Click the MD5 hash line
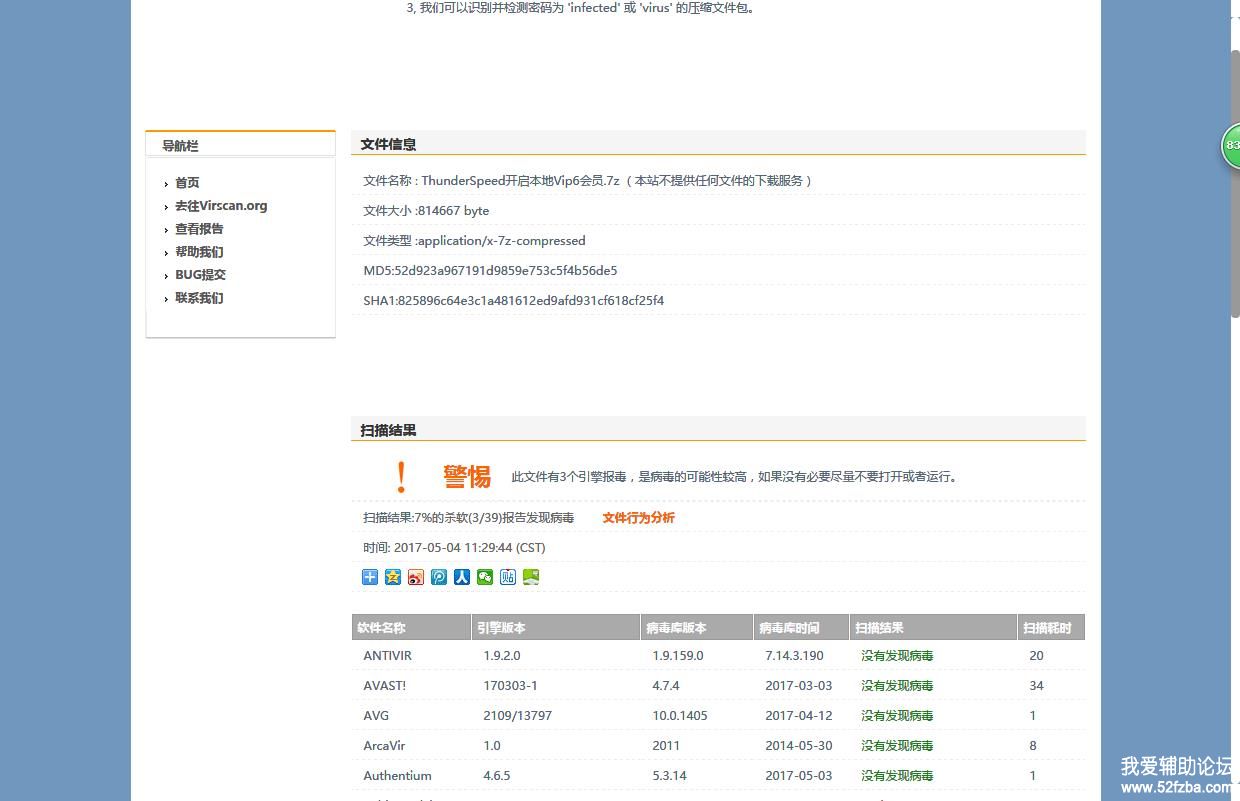1240x801 pixels. pos(490,271)
